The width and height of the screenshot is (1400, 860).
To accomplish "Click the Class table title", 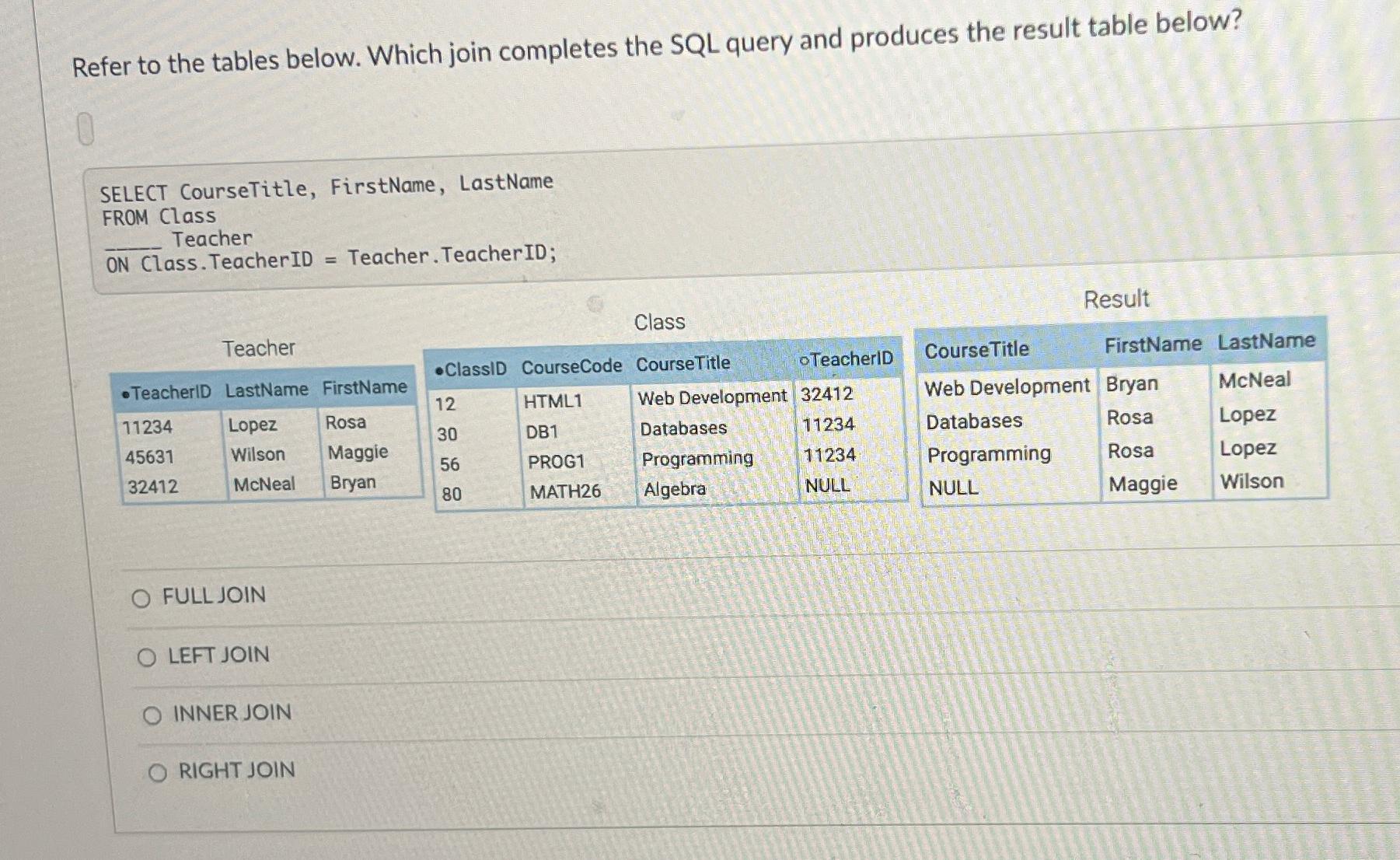I will [x=658, y=321].
